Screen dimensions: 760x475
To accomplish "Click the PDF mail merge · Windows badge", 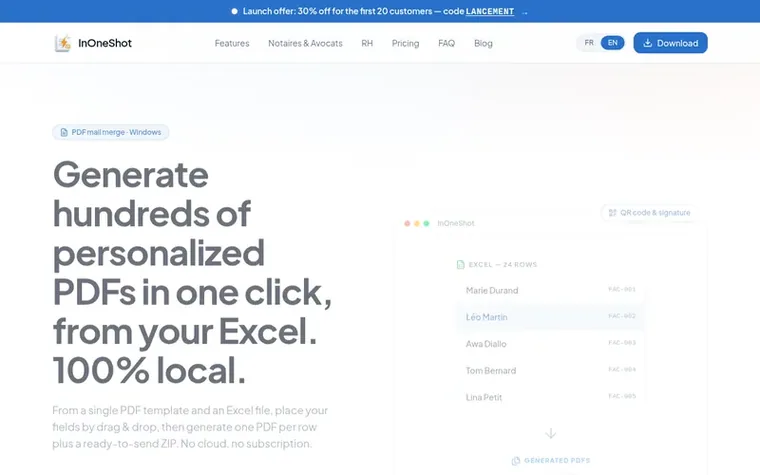I will tap(111, 132).
